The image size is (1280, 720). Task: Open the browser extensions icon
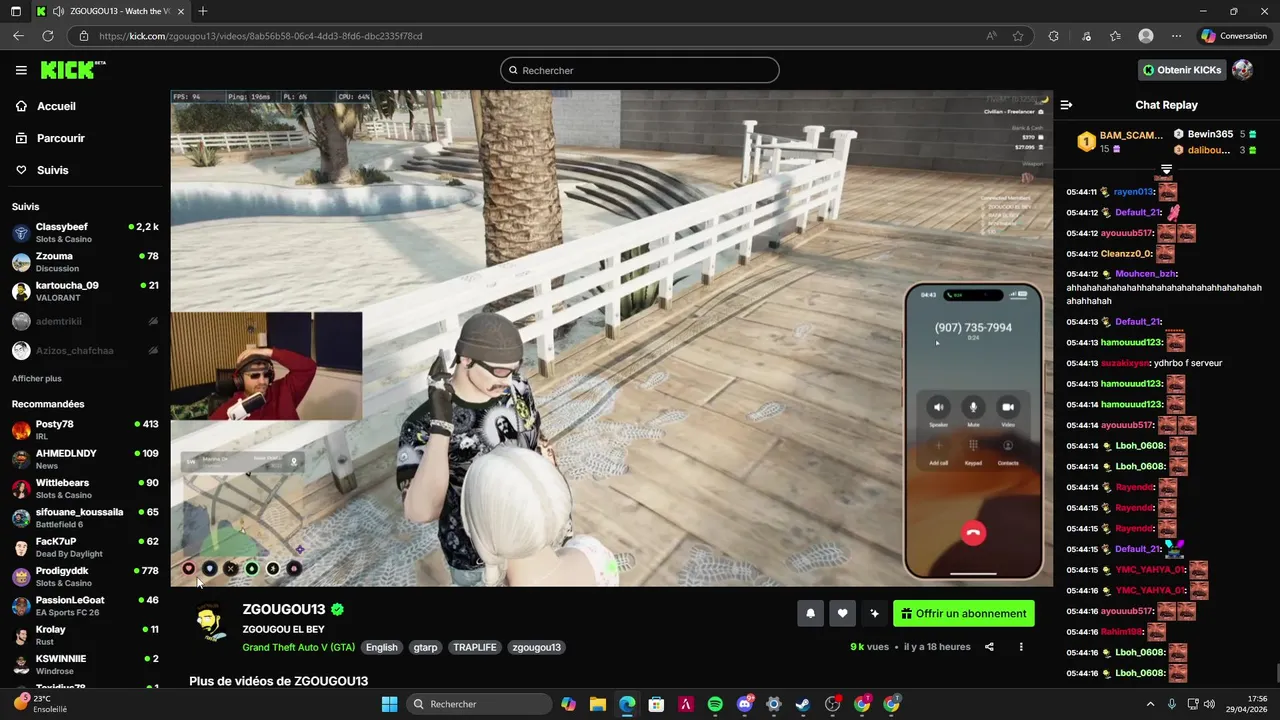coord(1053,36)
